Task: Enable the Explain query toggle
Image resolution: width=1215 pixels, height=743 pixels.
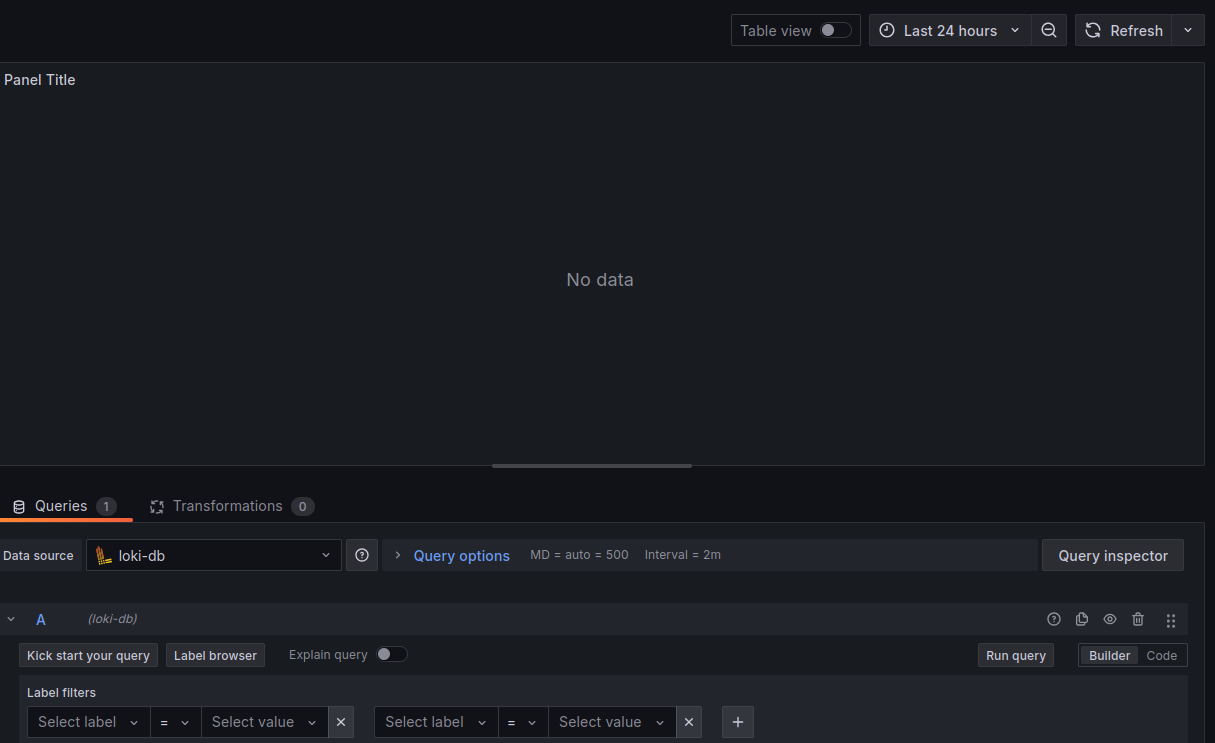Action: (x=392, y=653)
